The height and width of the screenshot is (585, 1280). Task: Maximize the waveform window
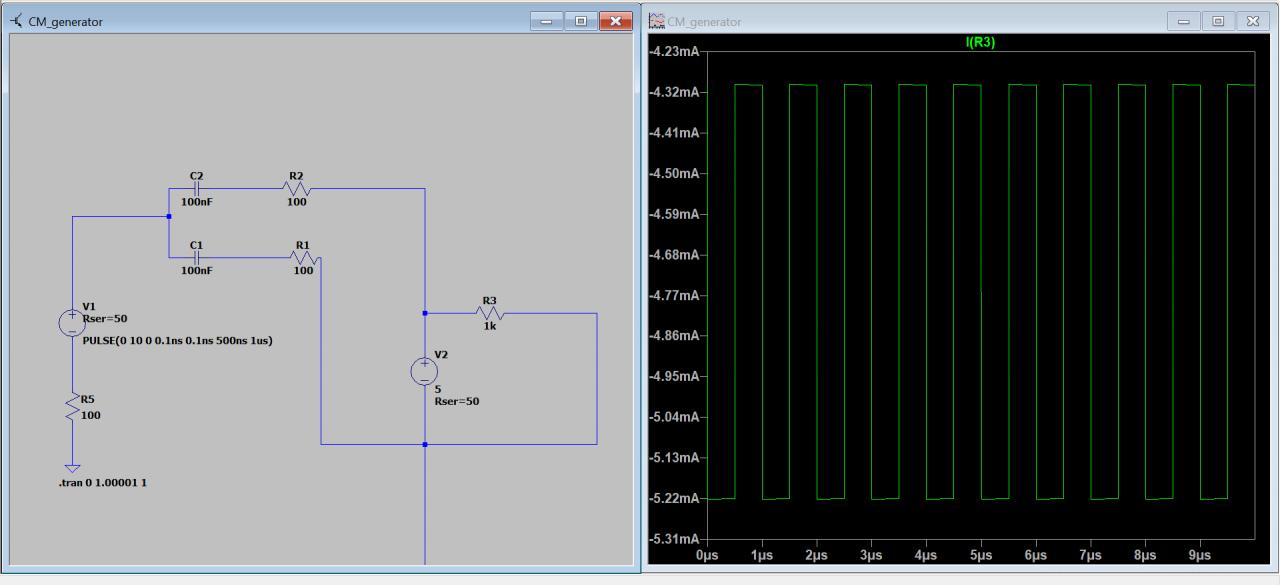[1218, 21]
